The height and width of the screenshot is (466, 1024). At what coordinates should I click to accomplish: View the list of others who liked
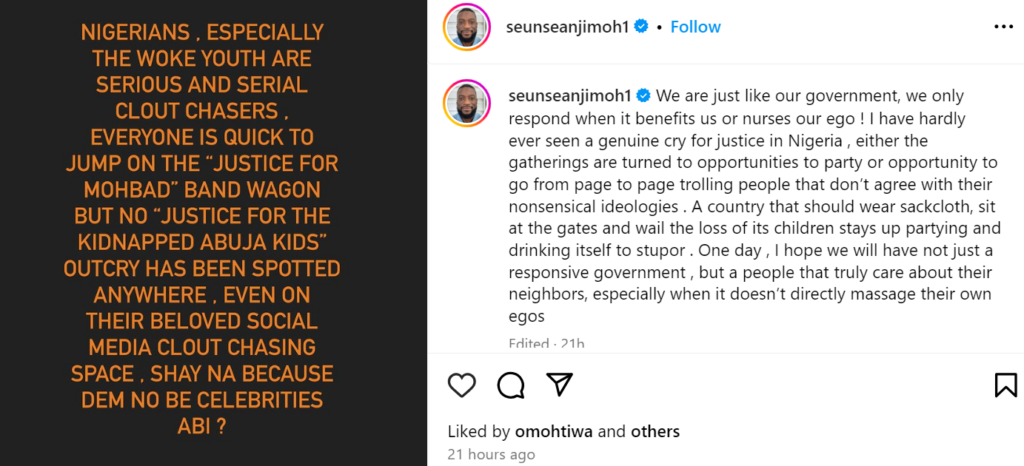(655, 432)
